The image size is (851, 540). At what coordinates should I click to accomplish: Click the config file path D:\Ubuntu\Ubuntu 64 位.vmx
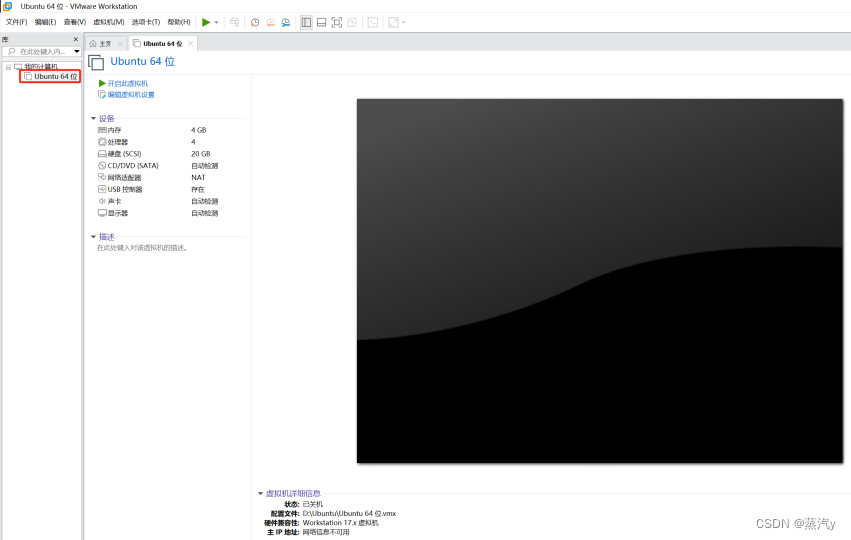click(x=350, y=513)
